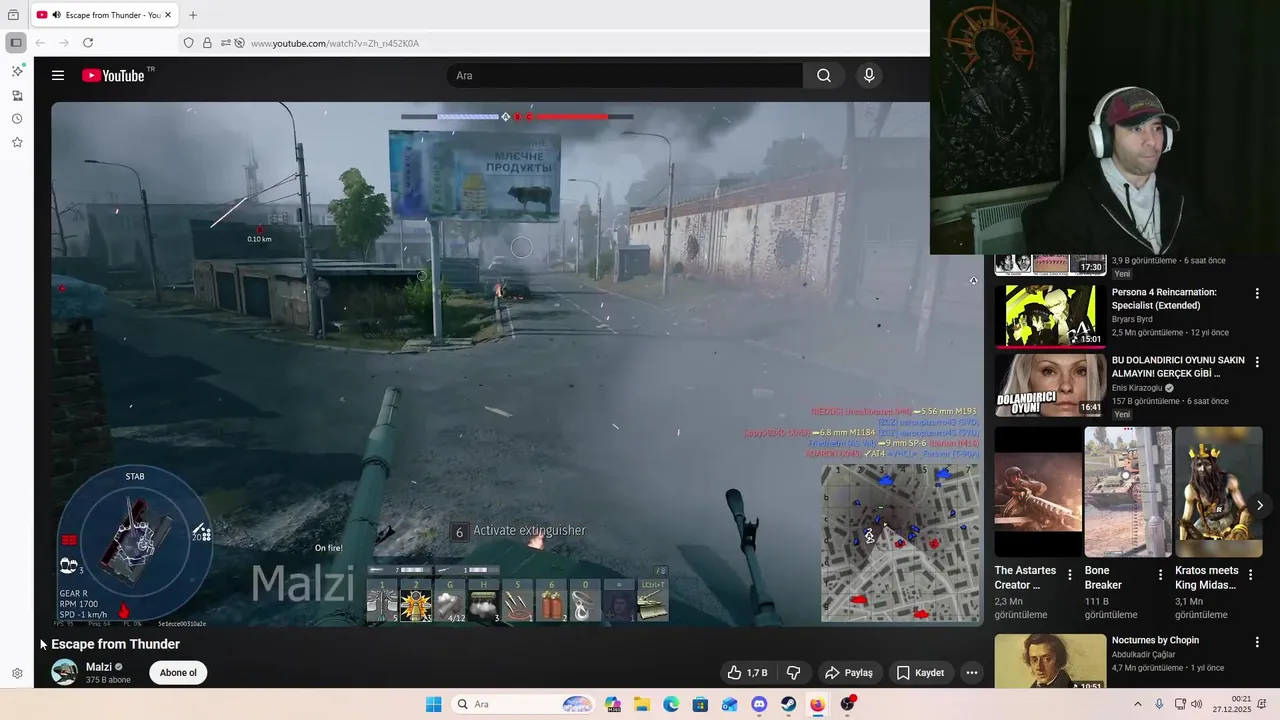Go back with browser back arrow
The width and height of the screenshot is (1280, 720).
tap(40, 43)
